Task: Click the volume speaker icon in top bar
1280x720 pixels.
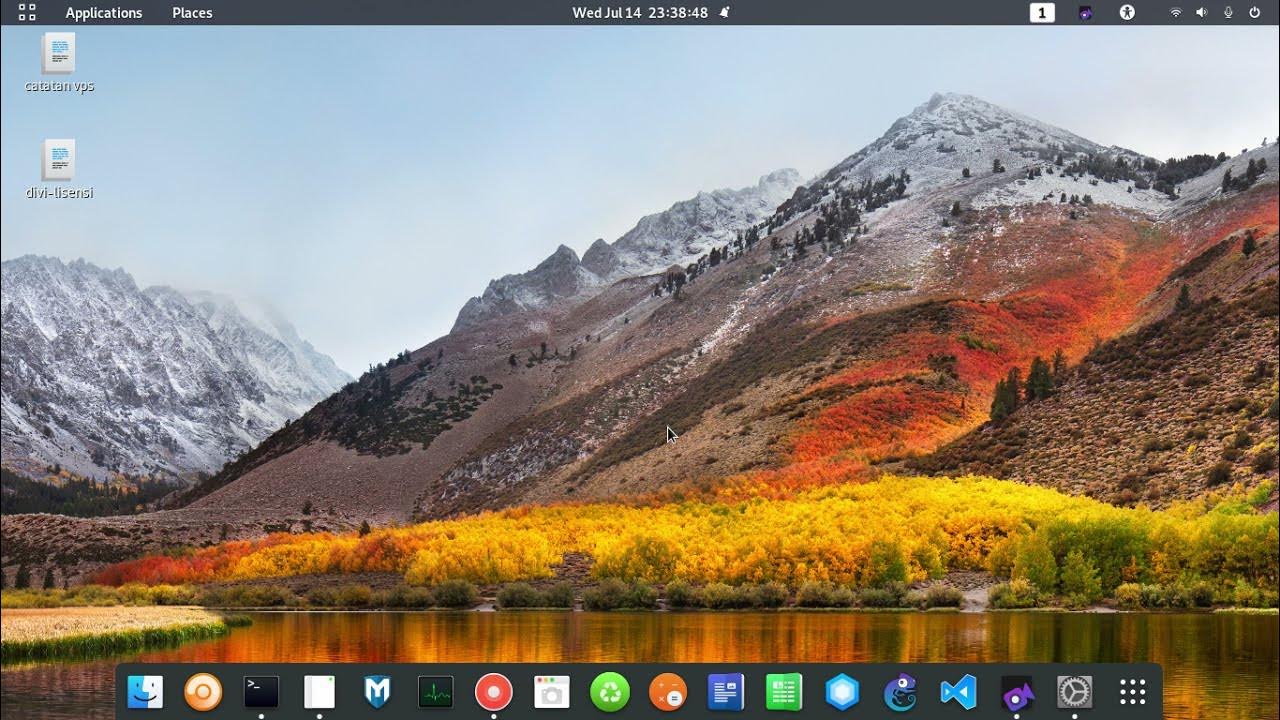Action: coord(1202,12)
